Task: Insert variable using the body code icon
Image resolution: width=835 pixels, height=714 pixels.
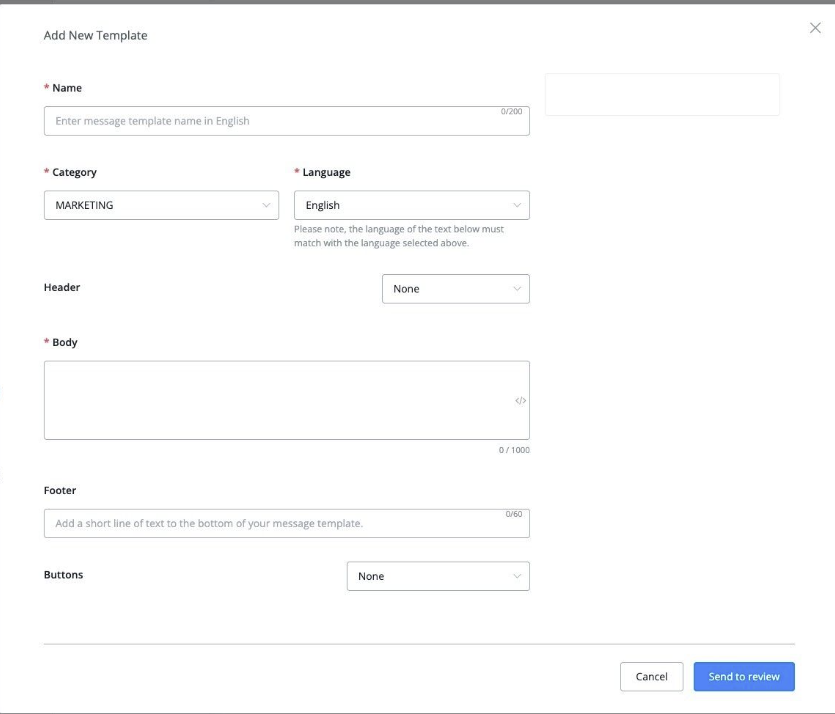Action: click(520, 401)
